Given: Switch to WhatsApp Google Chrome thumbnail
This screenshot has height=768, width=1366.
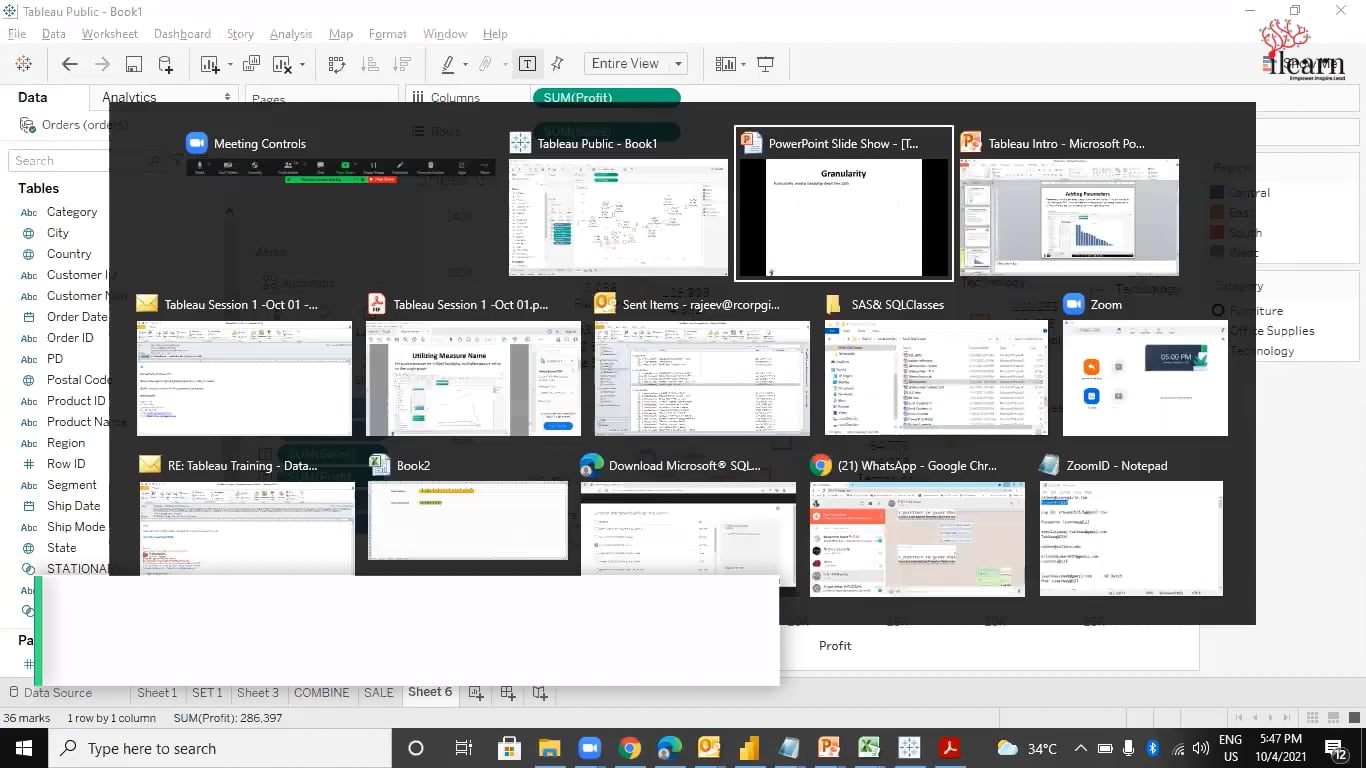Looking at the screenshot, I should click(917, 527).
